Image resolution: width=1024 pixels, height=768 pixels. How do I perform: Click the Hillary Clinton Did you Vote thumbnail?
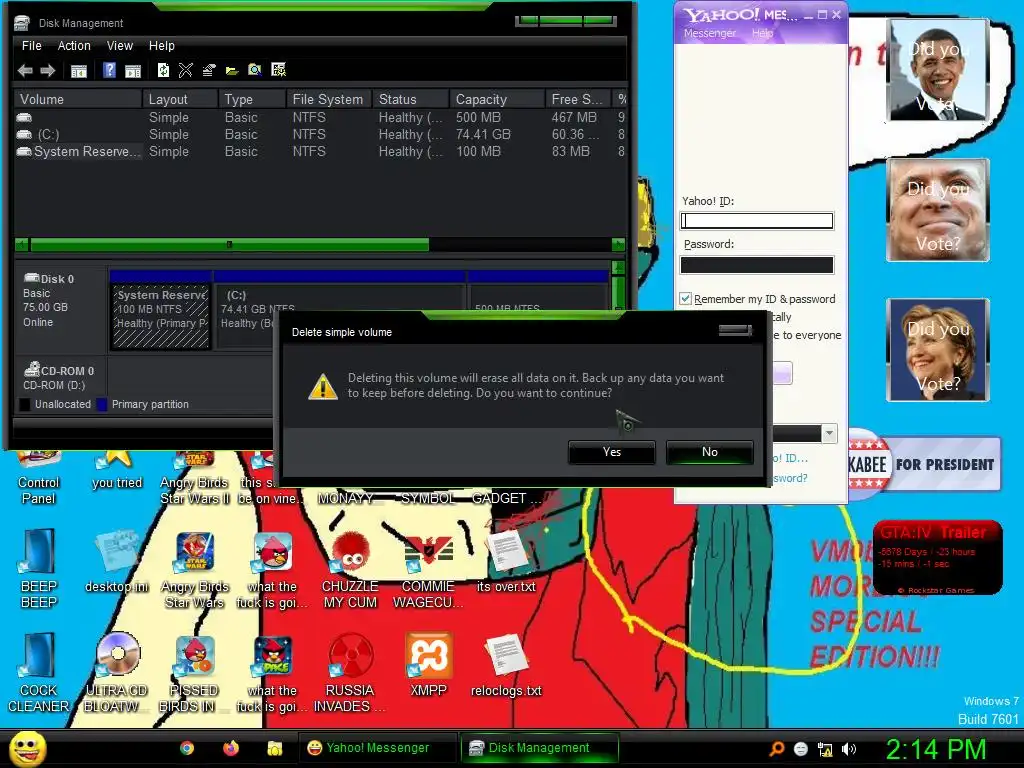[x=938, y=349]
